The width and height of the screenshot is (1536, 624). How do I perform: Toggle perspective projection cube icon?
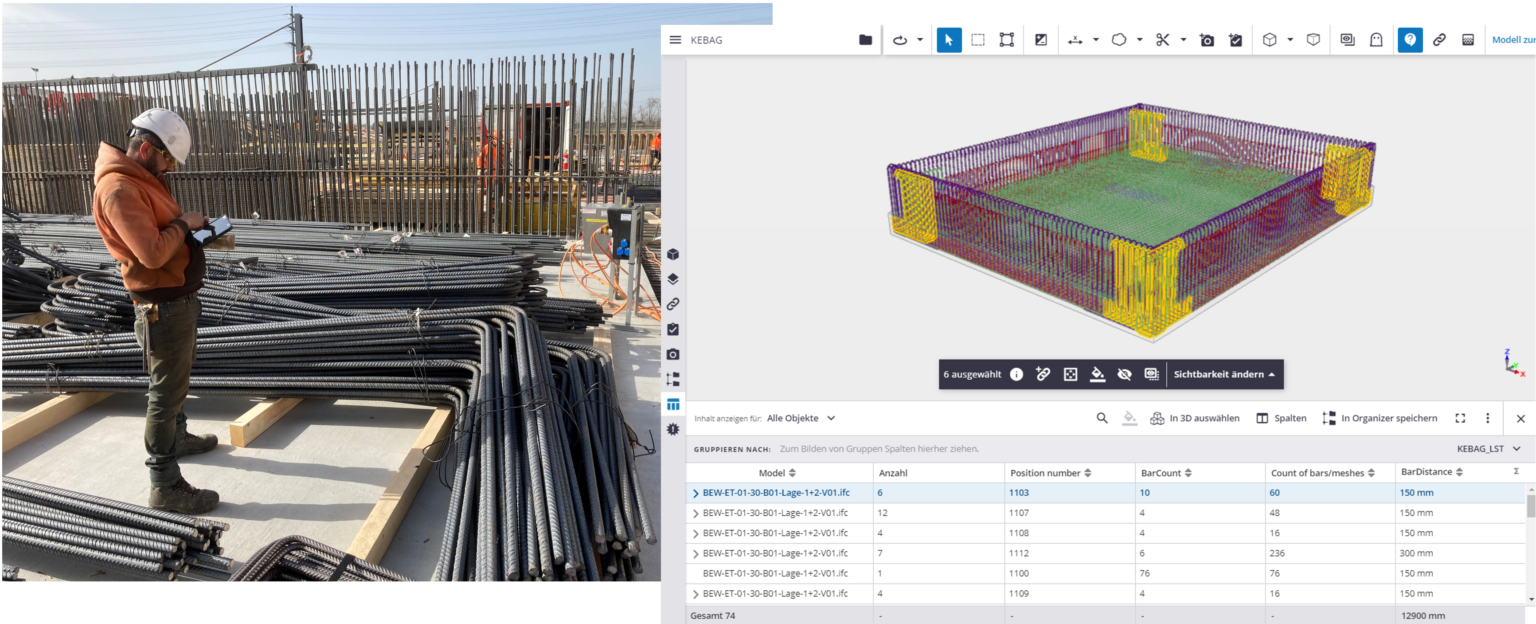point(1313,40)
